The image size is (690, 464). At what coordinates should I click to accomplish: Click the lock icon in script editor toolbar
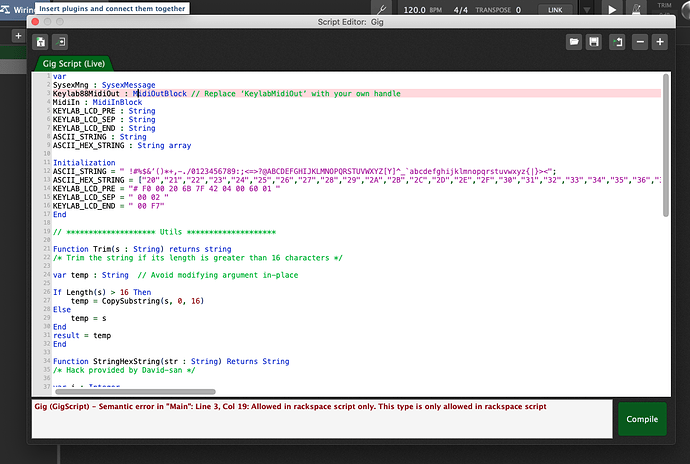pos(41,42)
